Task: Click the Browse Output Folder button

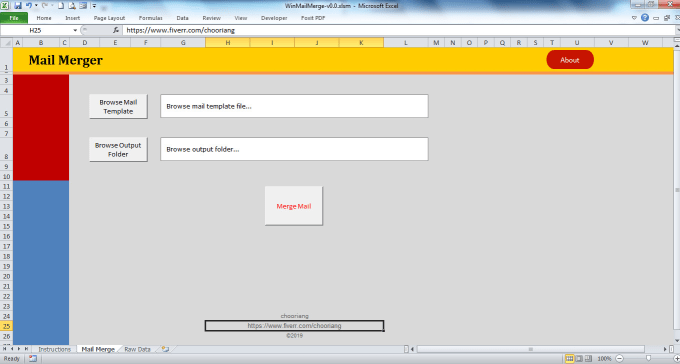Action: pos(118,150)
